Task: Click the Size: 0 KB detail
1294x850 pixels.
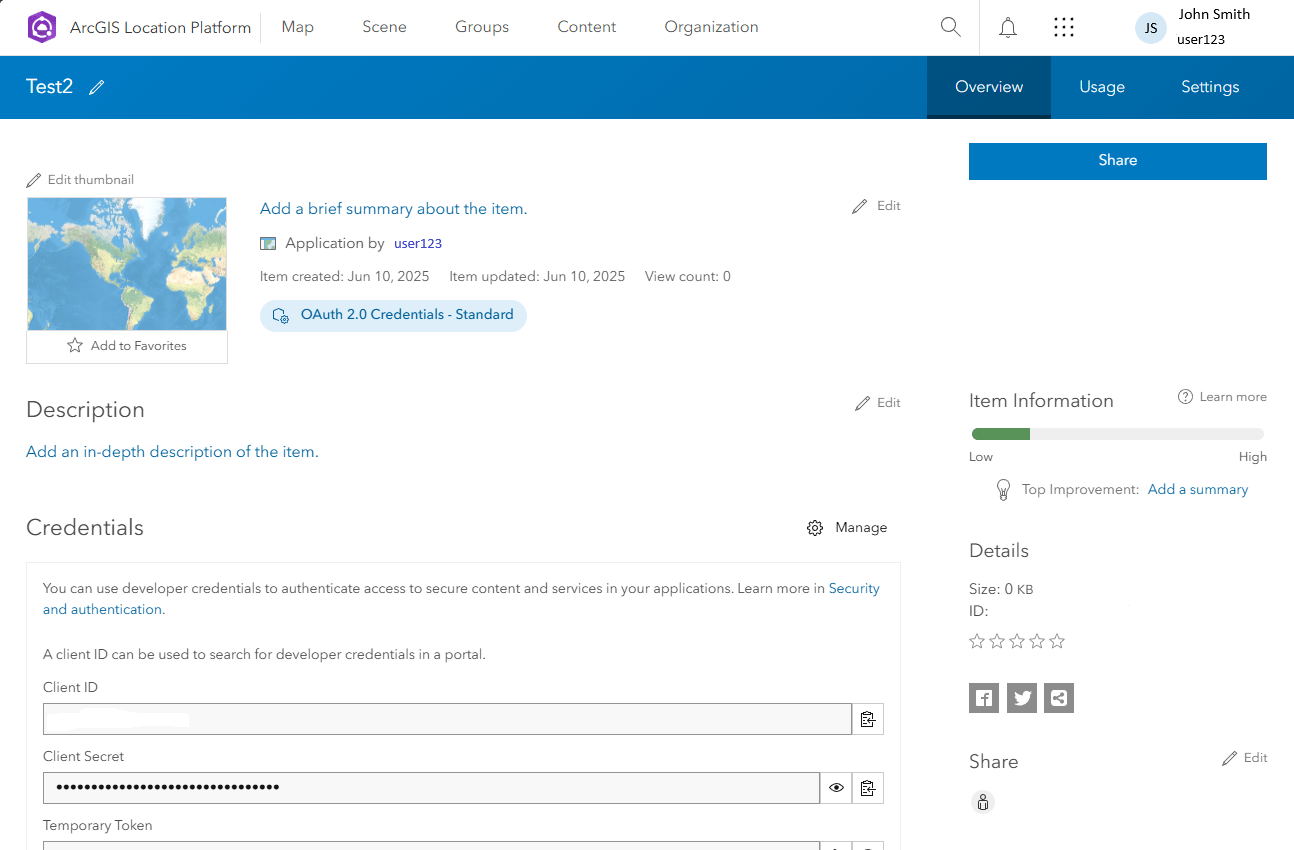Action: 1001,590
